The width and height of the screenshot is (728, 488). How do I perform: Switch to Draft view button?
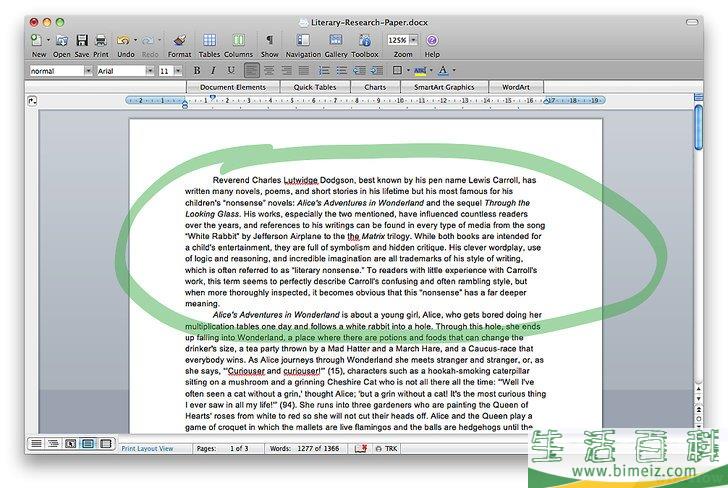[x=36, y=444]
